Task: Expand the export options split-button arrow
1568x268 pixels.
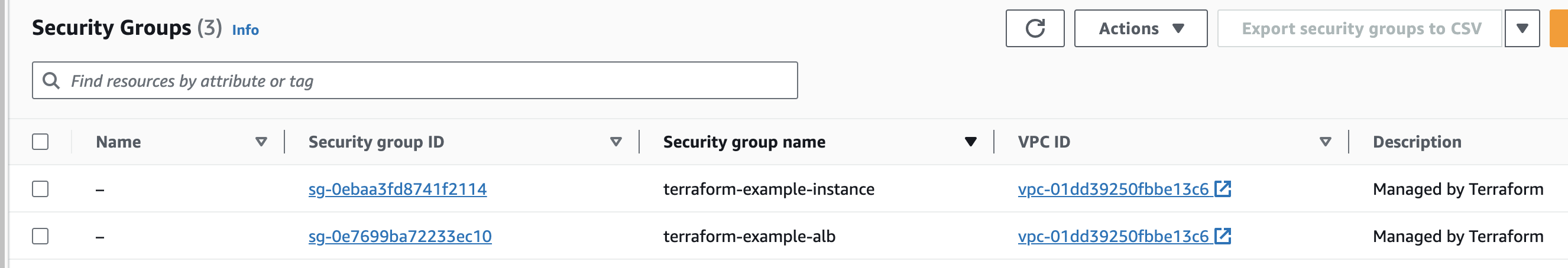Action: (x=1522, y=28)
